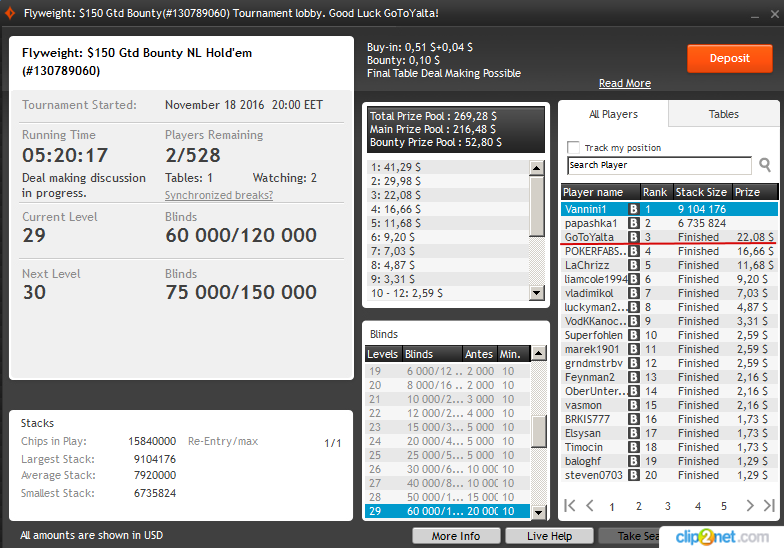Open Synchronized breaks? link
Screen dimensions: 784x548
pyautogui.click(x=218, y=195)
